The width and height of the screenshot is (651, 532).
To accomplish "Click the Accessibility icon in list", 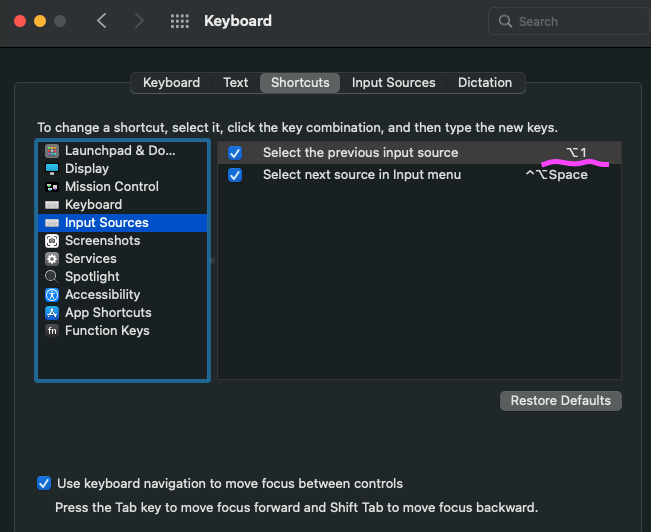I will 52,295.
